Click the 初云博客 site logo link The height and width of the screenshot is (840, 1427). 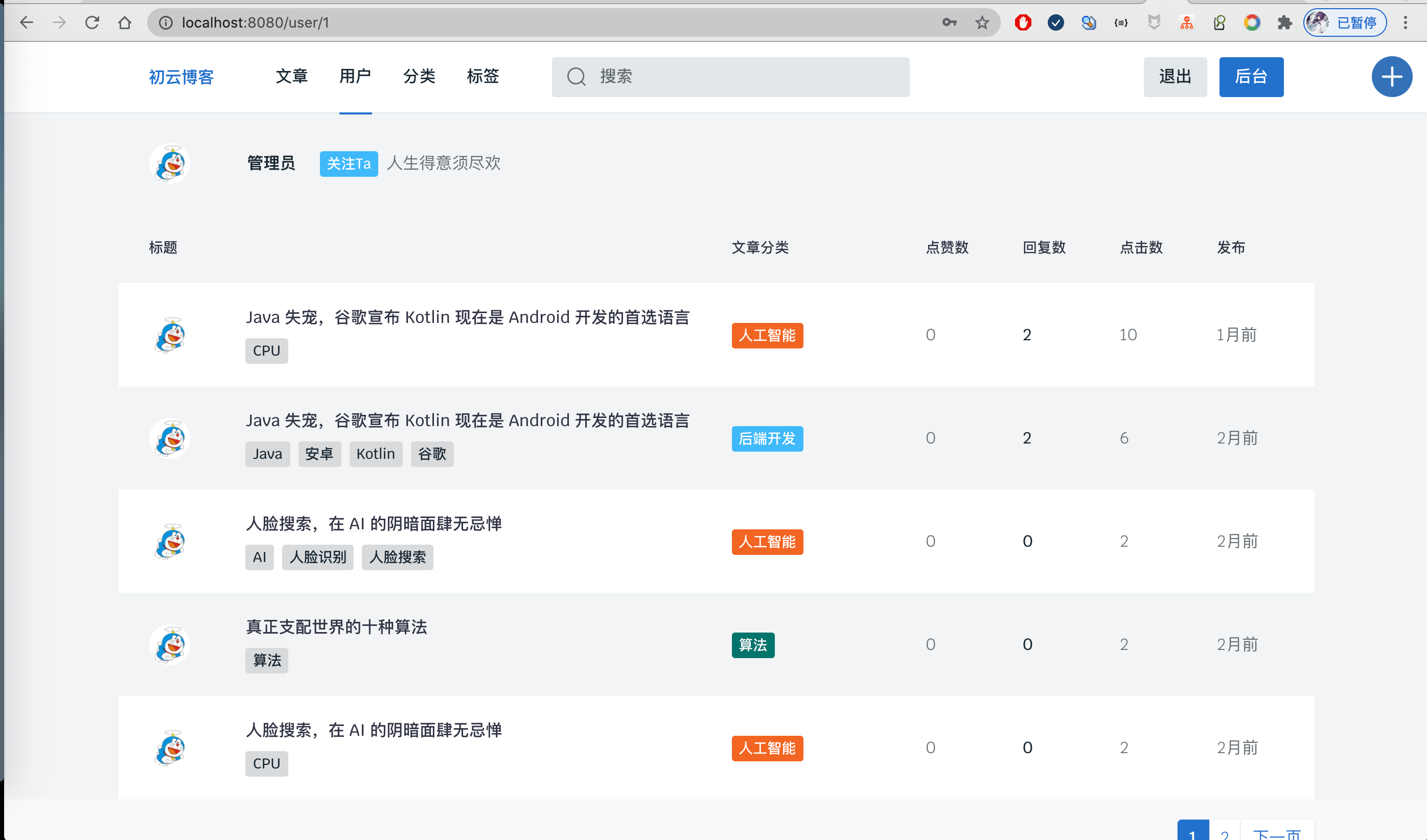(181, 77)
